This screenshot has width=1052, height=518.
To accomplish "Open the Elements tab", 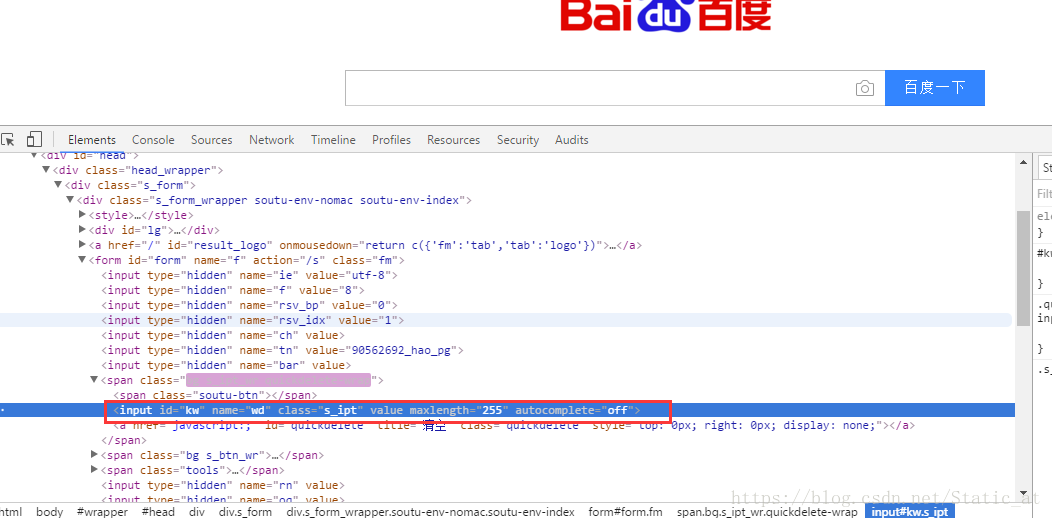I will point(92,140).
